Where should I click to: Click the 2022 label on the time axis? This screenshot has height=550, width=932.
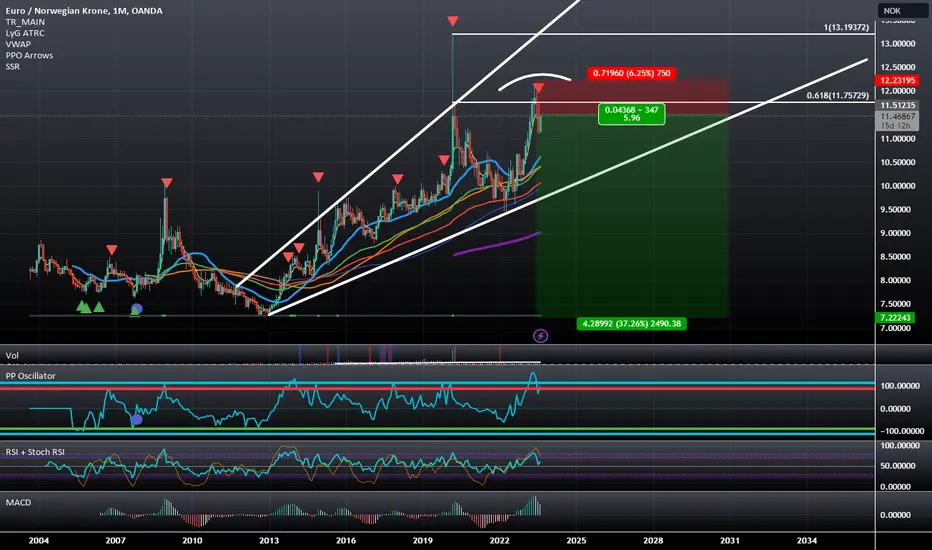point(499,540)
